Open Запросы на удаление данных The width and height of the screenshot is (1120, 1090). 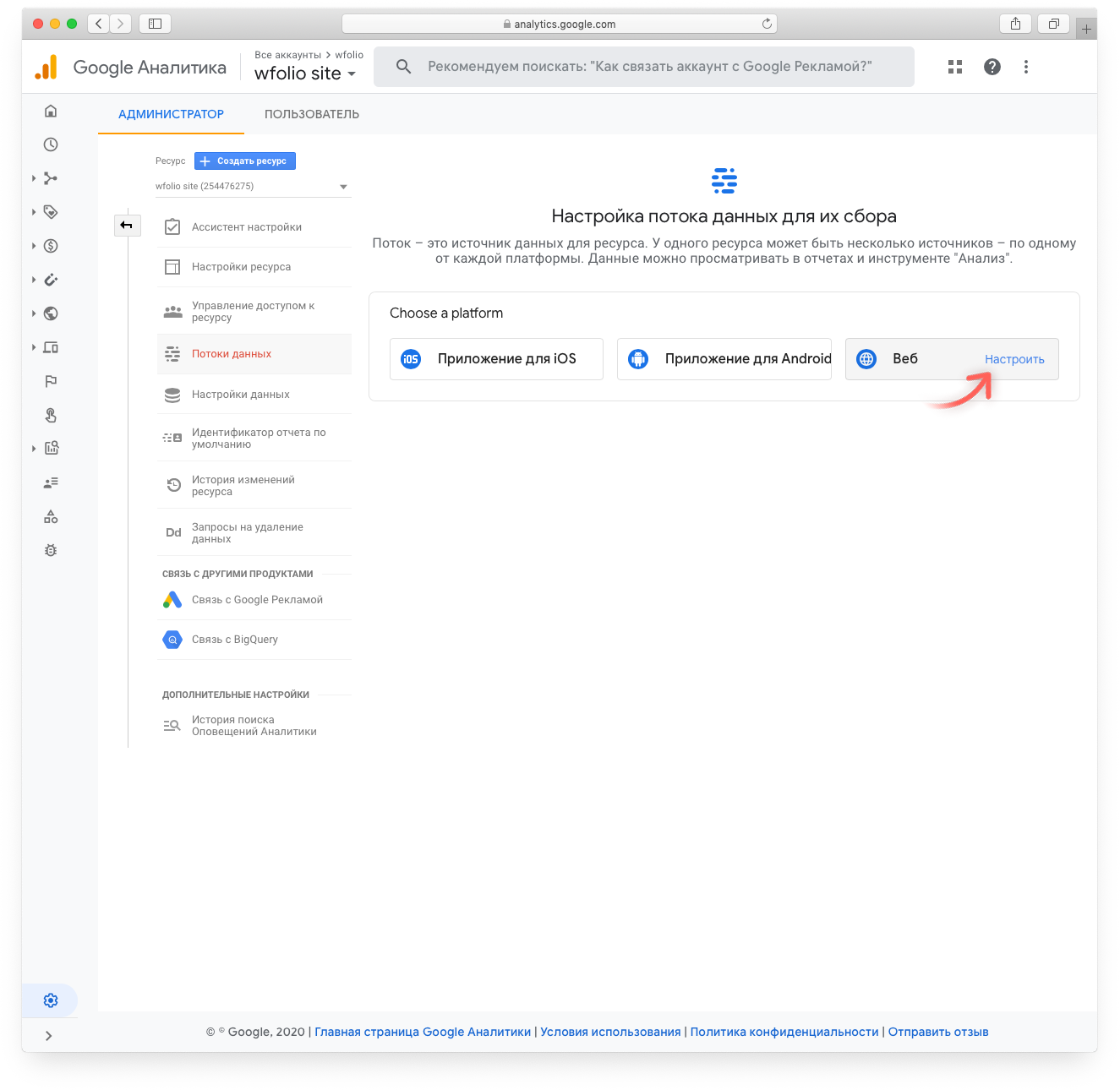(x=254, y=532)
